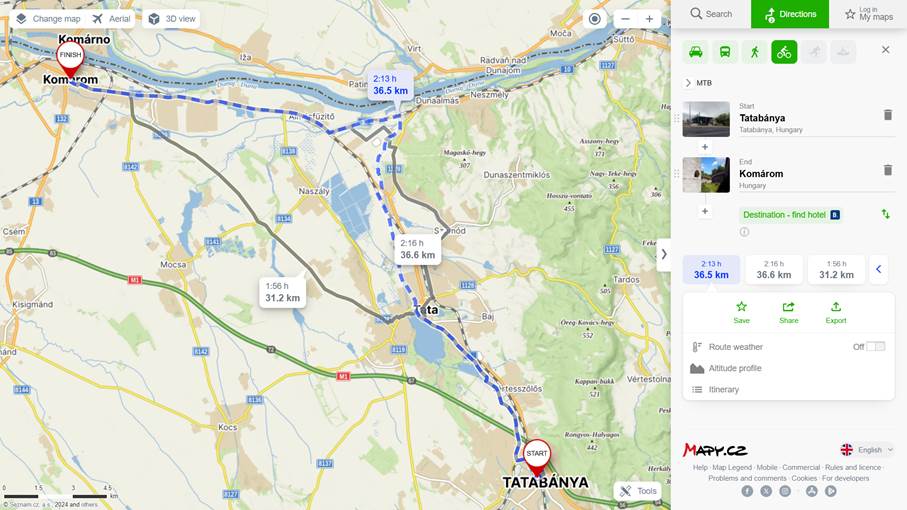Switch to Aerial map view

pyautogui.click(x=112, y=19)
